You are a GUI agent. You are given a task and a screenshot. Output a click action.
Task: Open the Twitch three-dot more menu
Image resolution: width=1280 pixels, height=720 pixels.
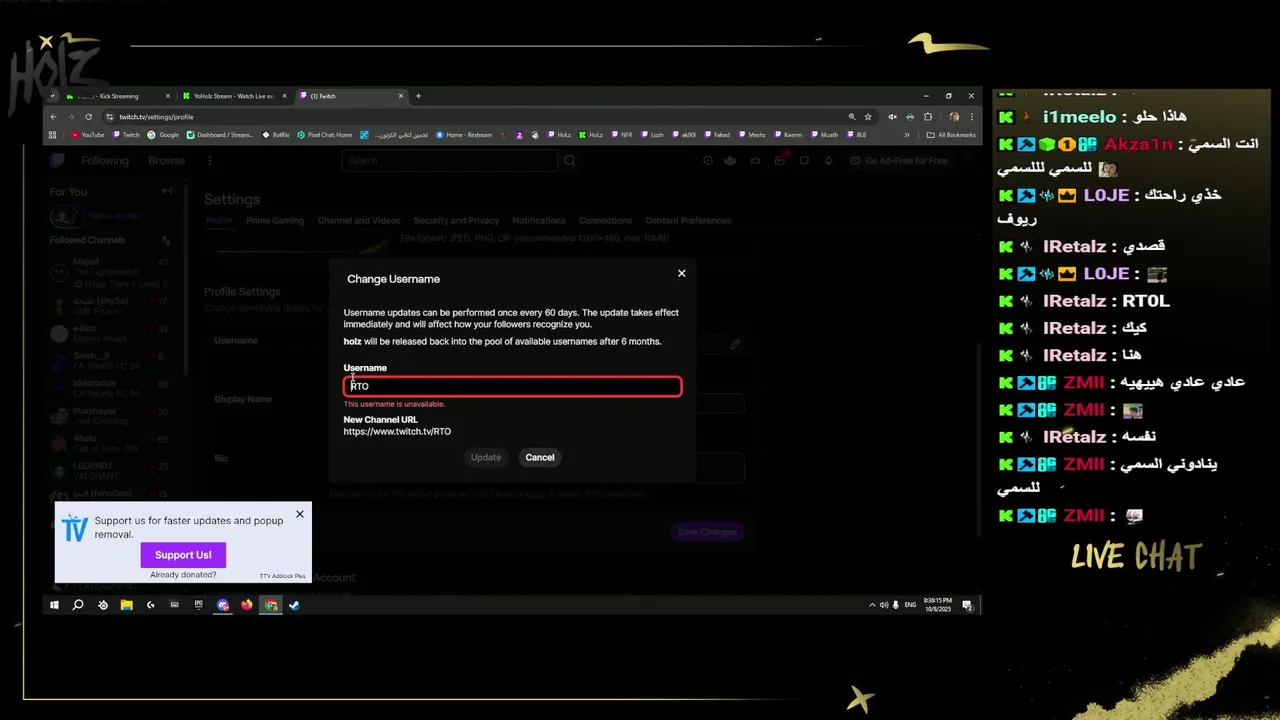[209, 161]
